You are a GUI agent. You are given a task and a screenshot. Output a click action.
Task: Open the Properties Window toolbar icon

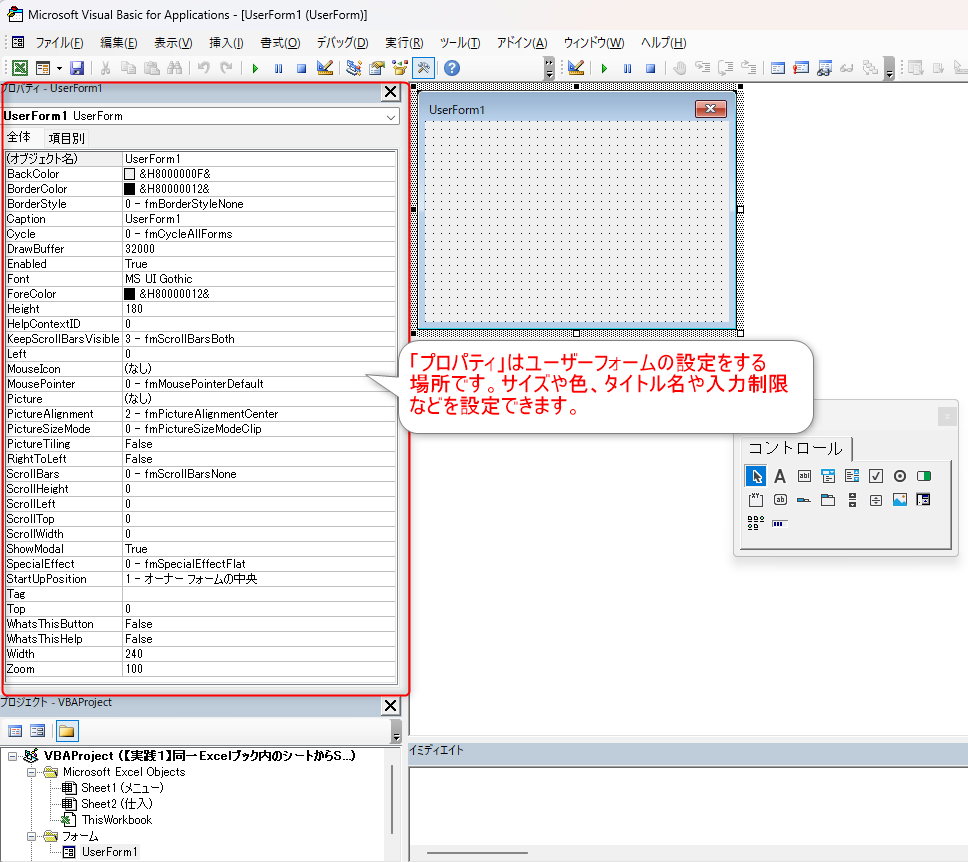click(x=377, y=68)
